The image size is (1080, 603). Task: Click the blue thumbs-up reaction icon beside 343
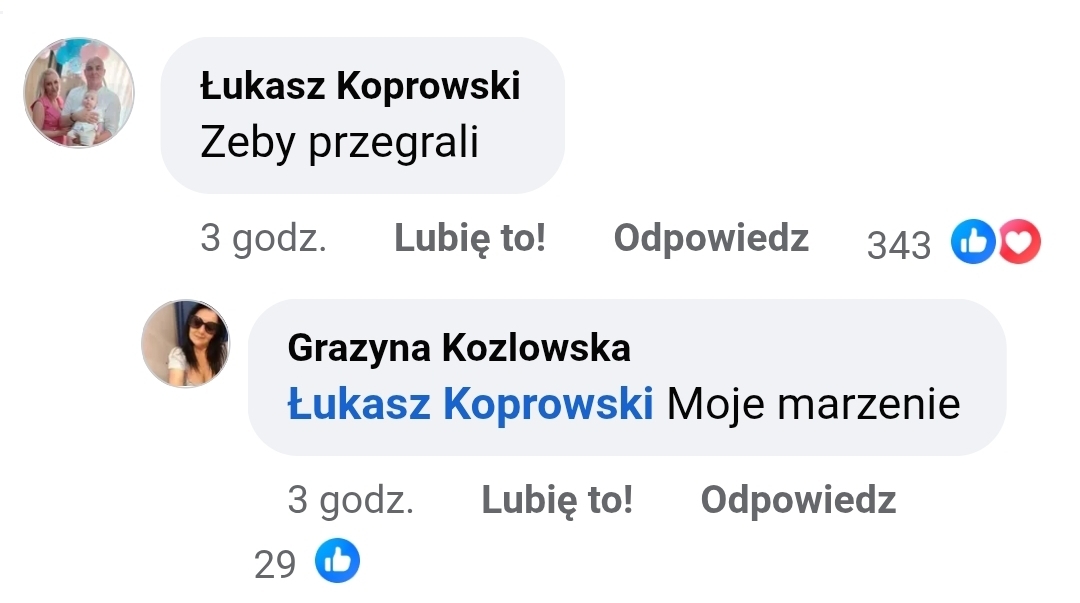pos(973,242)
